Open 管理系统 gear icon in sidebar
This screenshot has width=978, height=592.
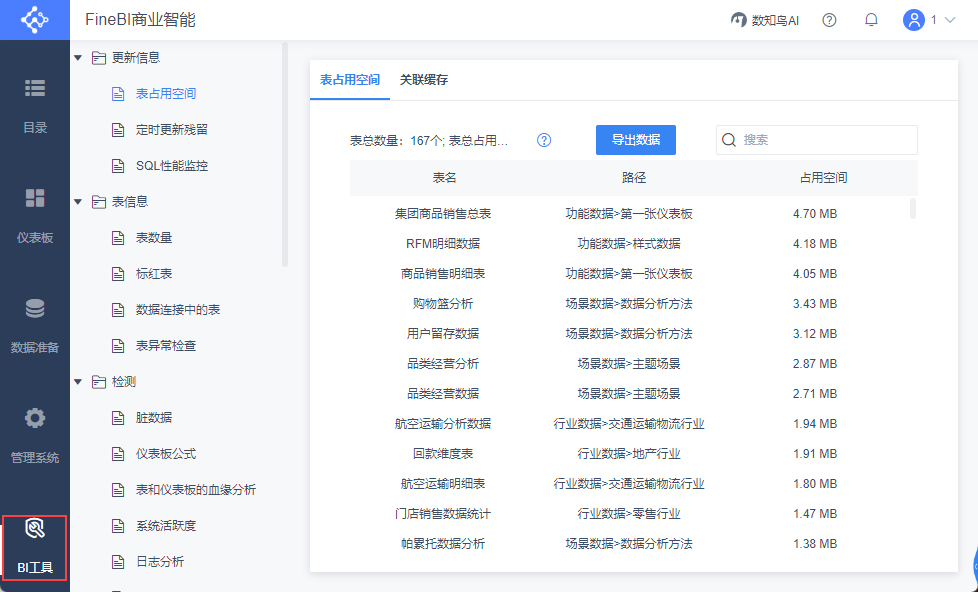coord(35,418)
